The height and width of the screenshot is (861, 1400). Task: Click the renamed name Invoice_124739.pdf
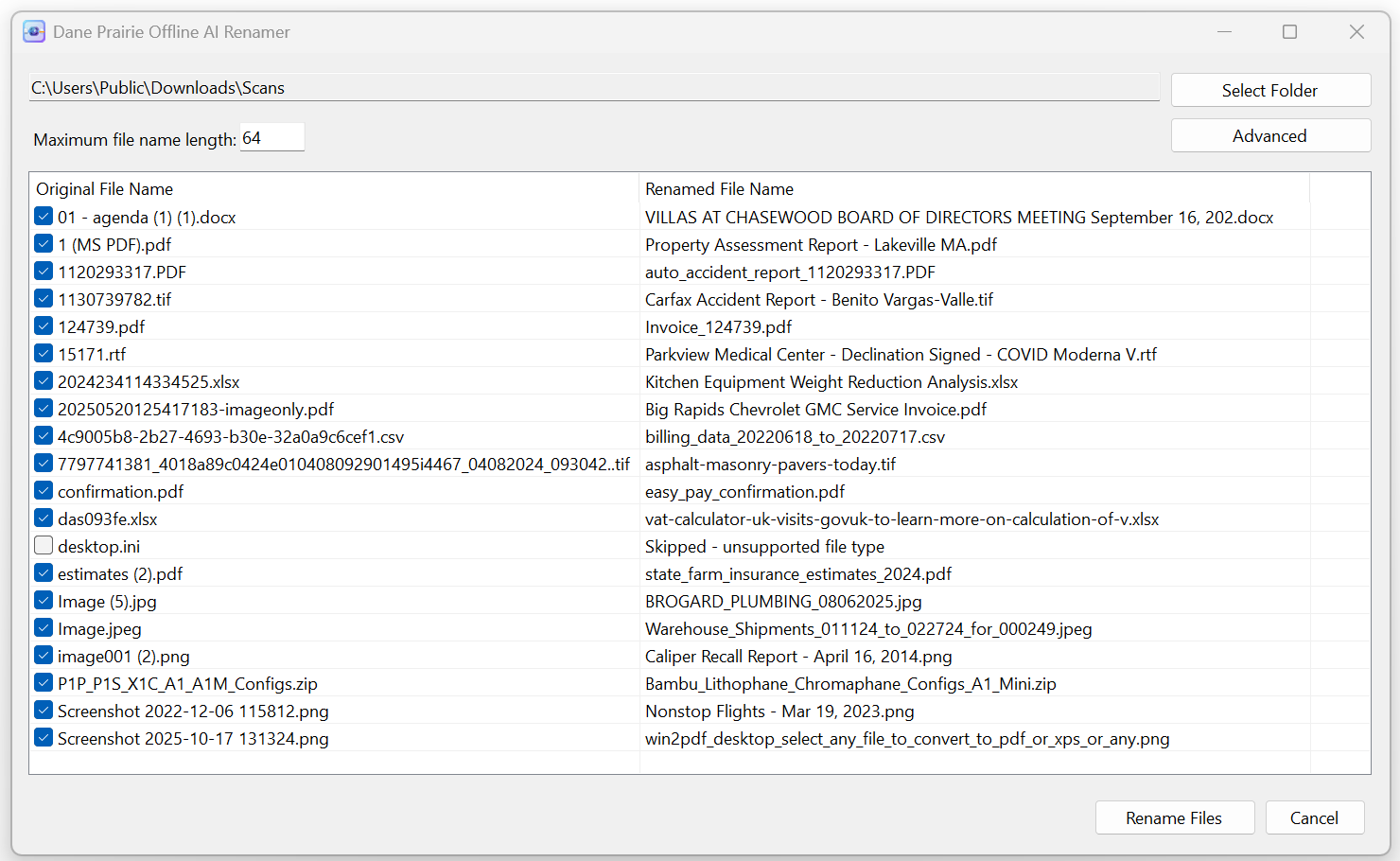point(718,326)
